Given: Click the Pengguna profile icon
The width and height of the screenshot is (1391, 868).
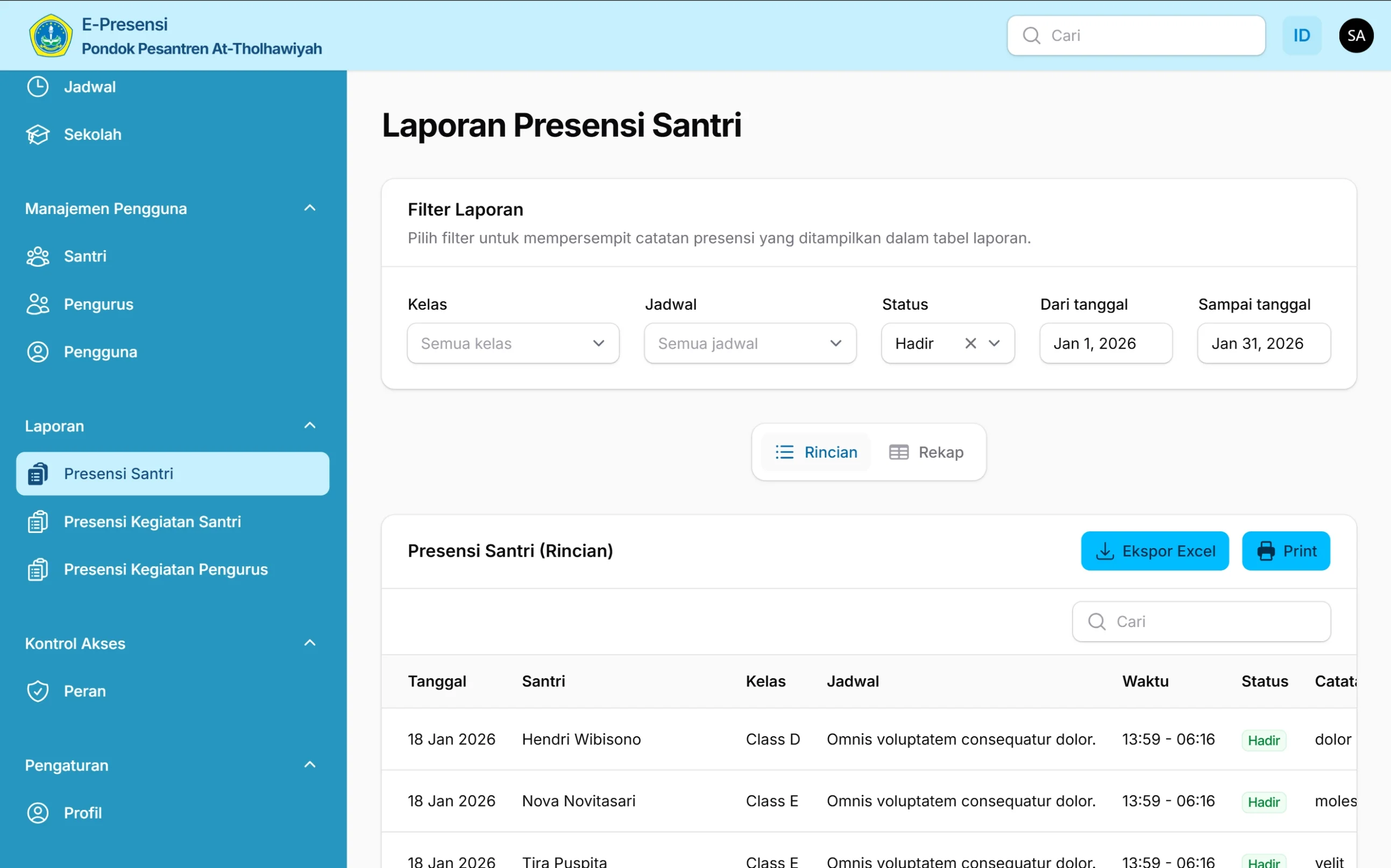Looking at the screenshot, I should [37, 352].
